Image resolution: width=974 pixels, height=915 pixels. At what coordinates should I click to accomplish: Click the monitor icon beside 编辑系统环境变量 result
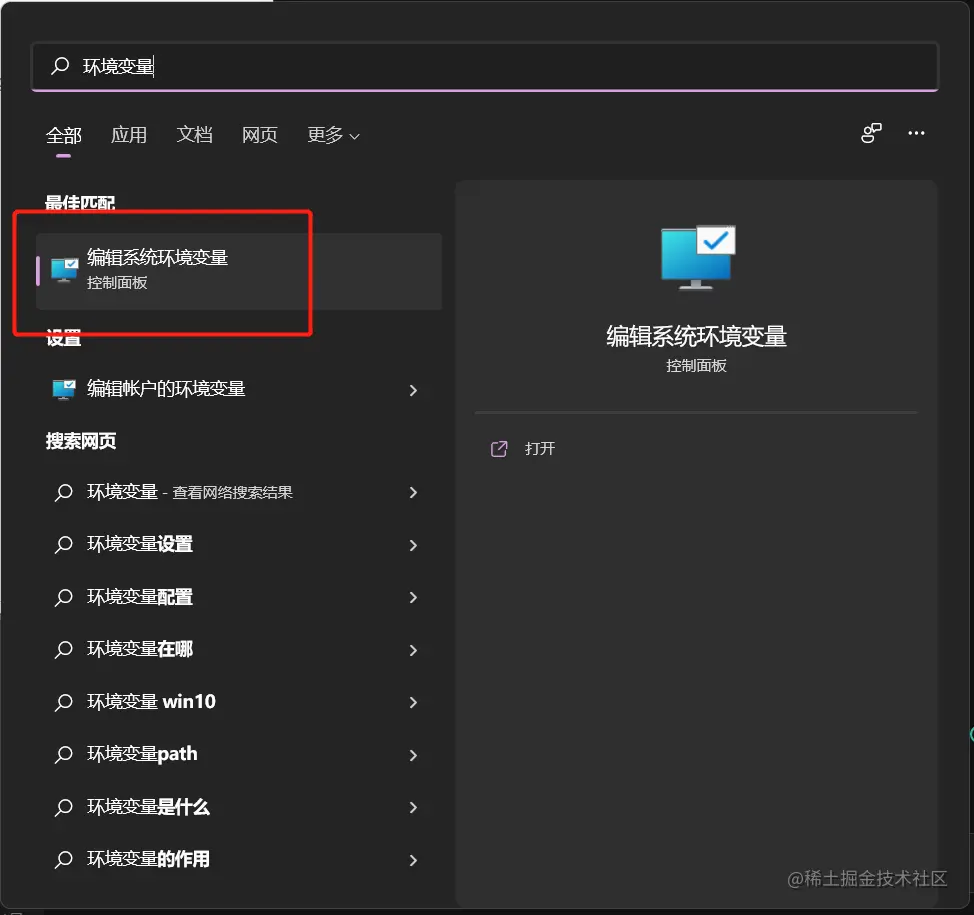click(x=65, y=270)
